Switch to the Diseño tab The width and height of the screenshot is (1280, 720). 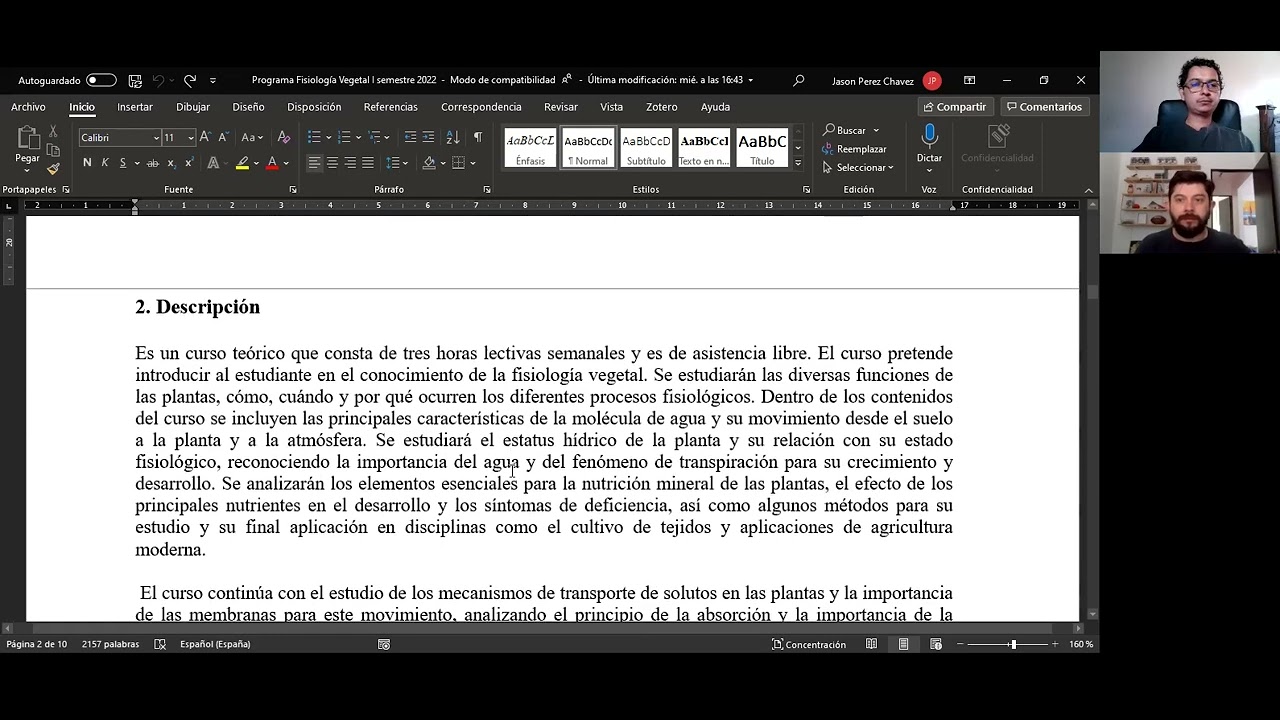[x=248, y=107]
